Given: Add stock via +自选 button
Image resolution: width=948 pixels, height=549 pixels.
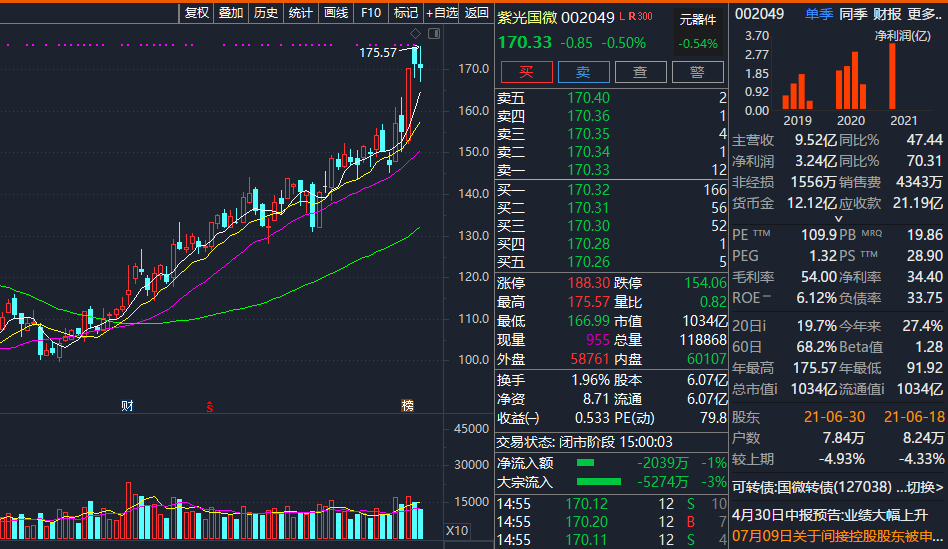Looking at the screenshot, I should point(442,13).
